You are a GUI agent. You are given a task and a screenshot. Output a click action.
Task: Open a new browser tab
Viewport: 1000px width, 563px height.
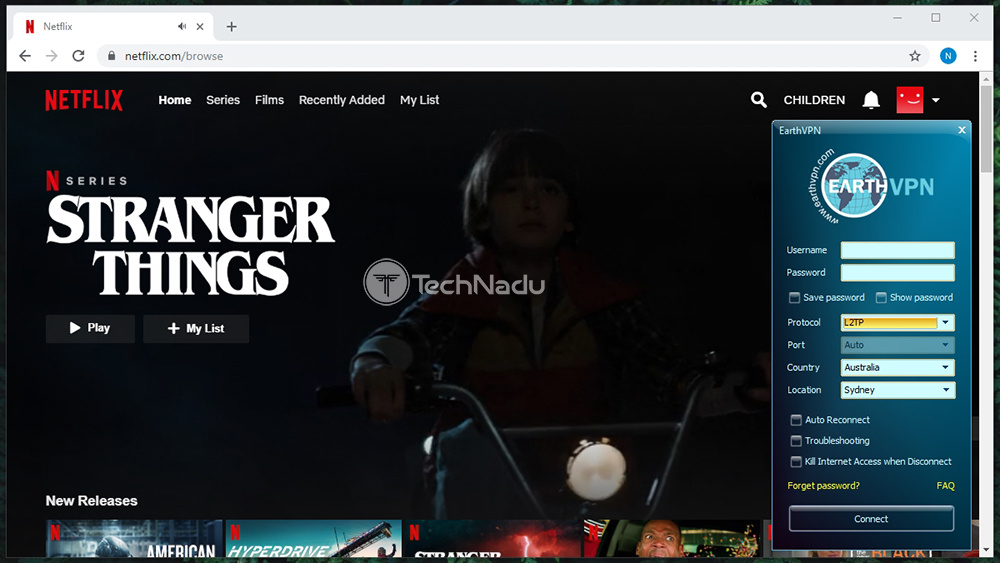232,26
